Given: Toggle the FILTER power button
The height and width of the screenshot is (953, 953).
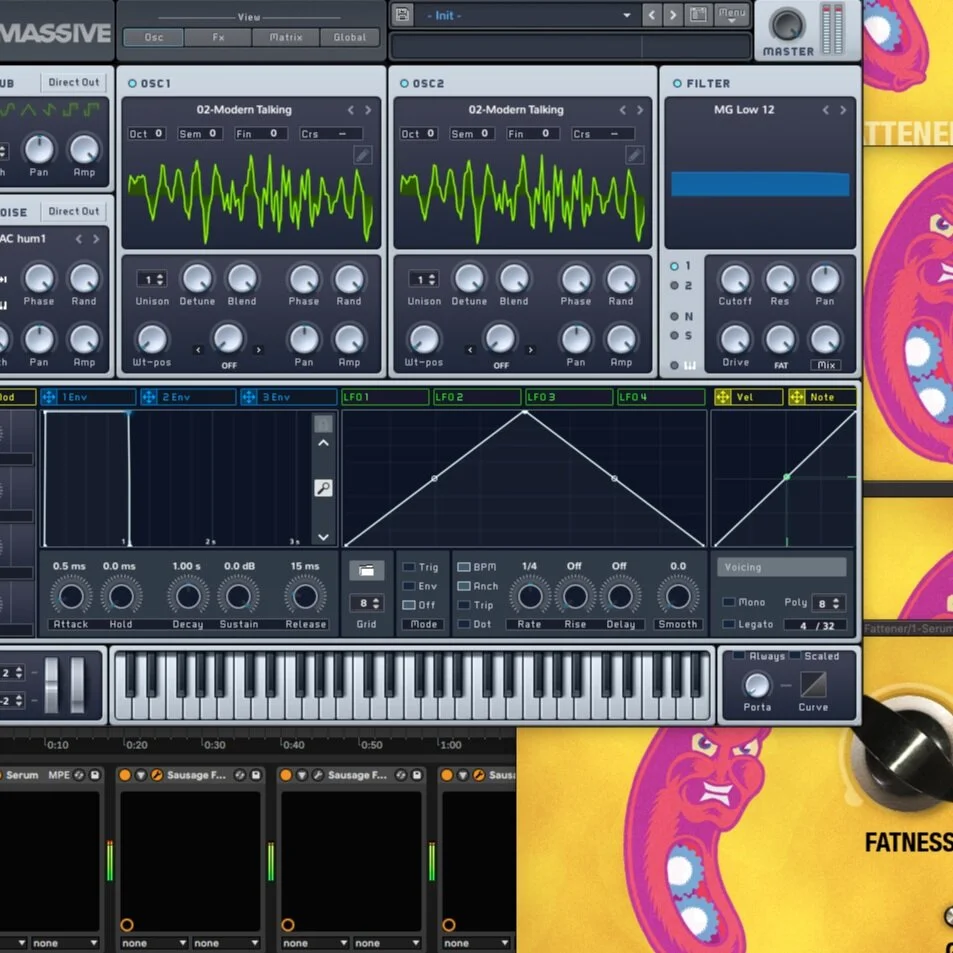Looking at the screenshot, I should click(x=677, y=83).
